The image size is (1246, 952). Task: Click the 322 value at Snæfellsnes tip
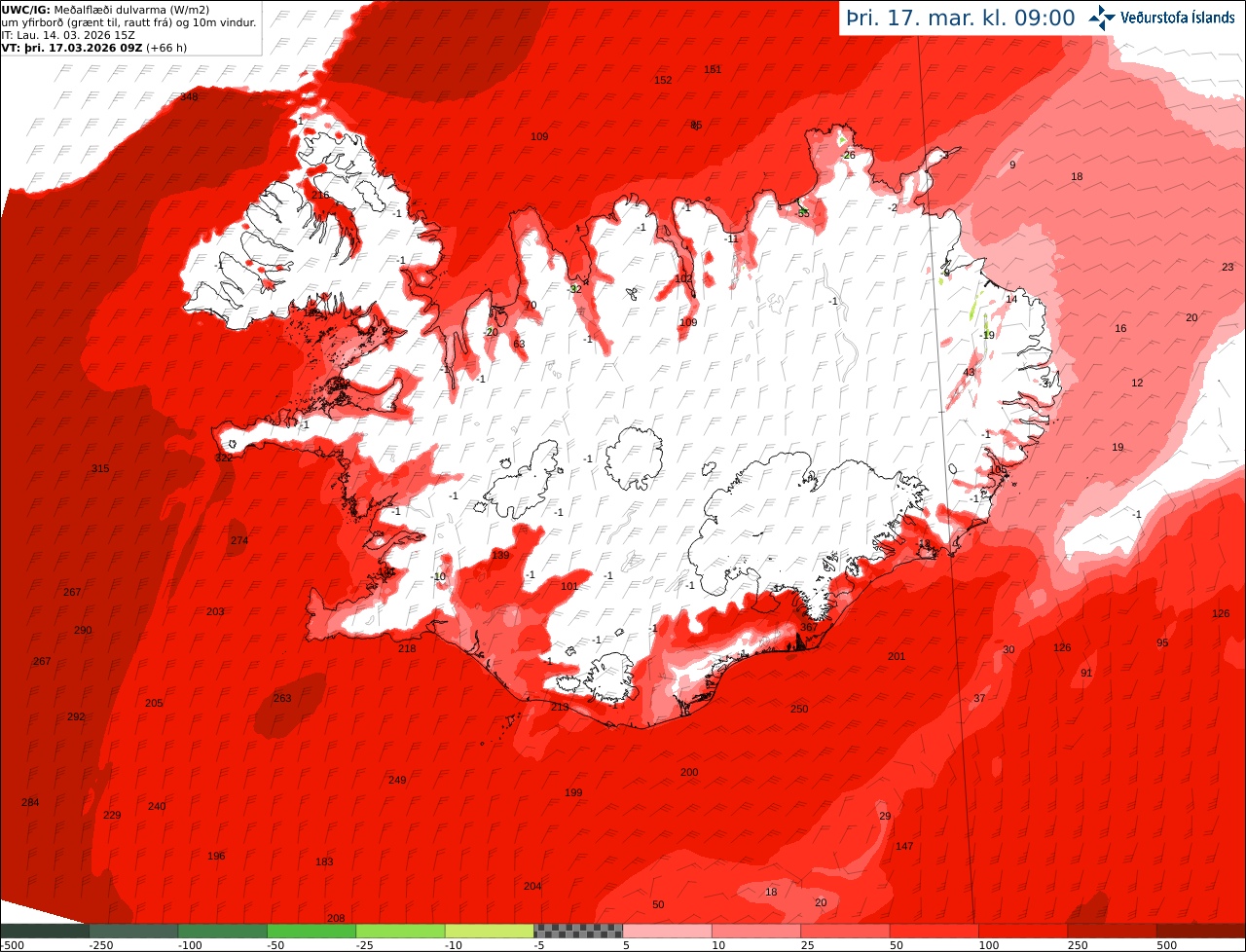[x=224, y=458]
